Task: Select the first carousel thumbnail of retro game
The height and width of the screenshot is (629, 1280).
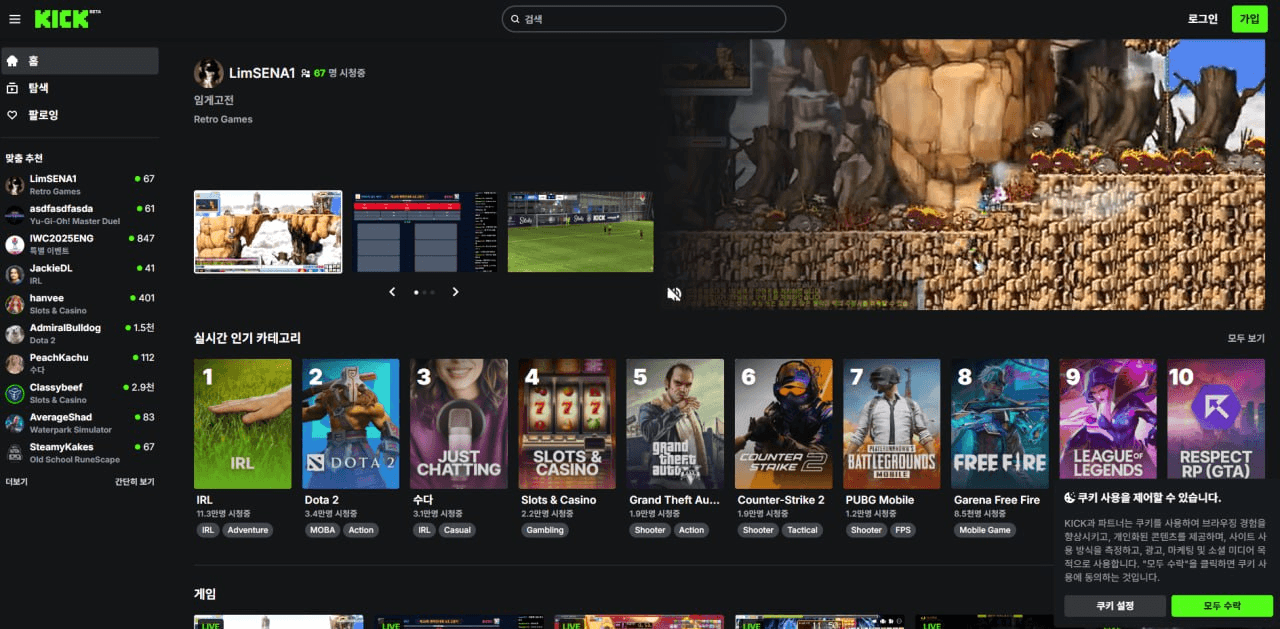Action: (x=268, y=232)
